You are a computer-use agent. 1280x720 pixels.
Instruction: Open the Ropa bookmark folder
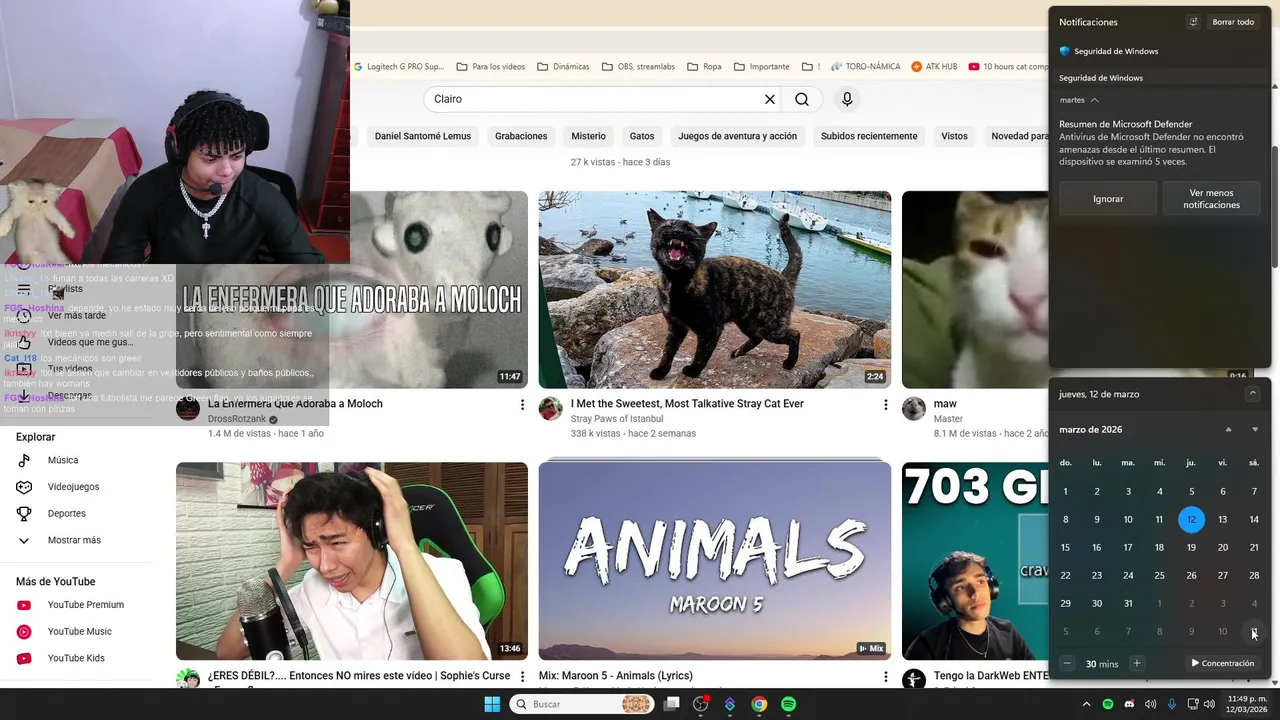[x=704, y=67]
